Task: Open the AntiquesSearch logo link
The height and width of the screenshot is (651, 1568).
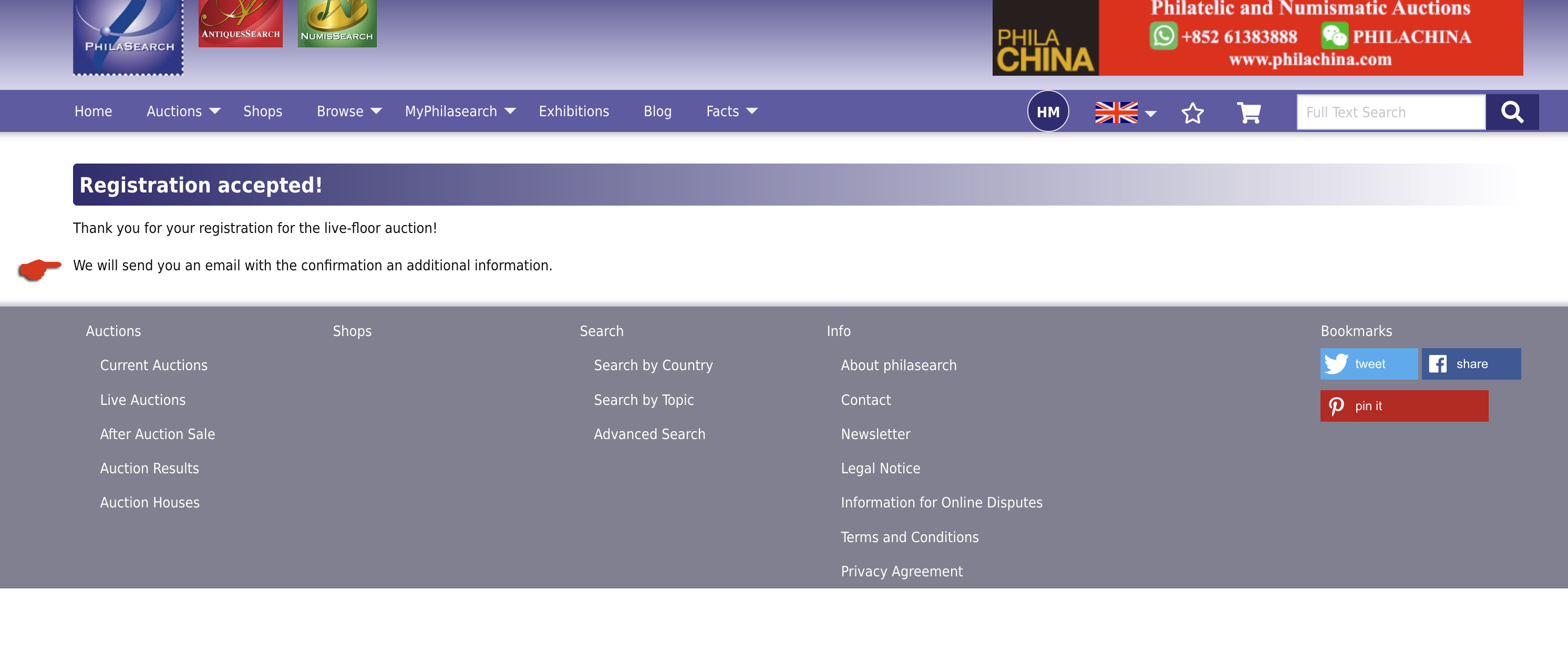Action: pyautogui.click(x=241, y=23)
